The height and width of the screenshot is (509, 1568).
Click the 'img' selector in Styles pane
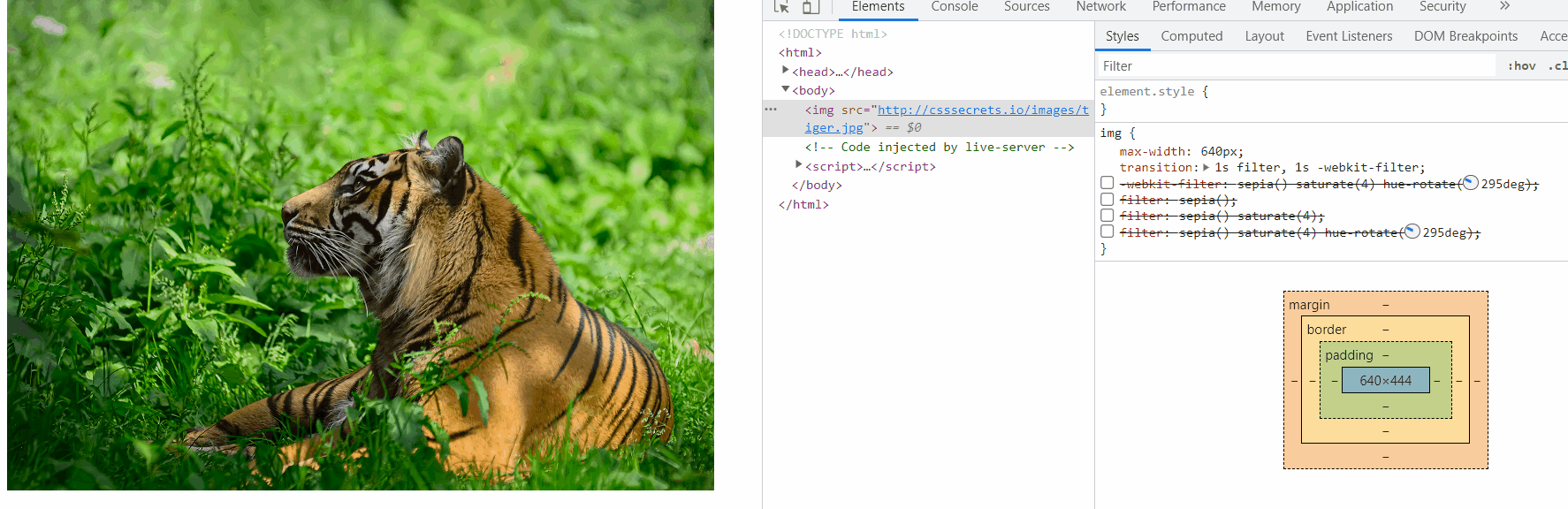pos(1110,133)
